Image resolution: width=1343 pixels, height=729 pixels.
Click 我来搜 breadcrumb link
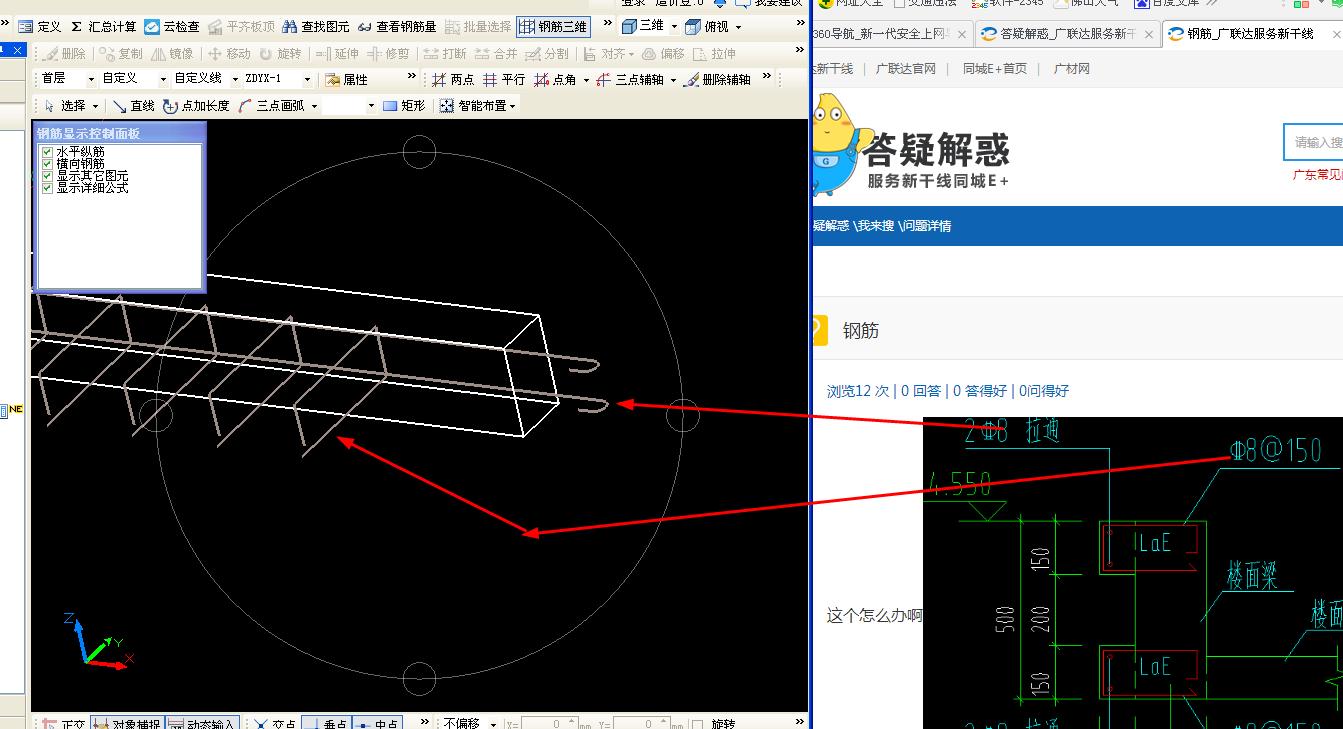[x=876, y=226]
